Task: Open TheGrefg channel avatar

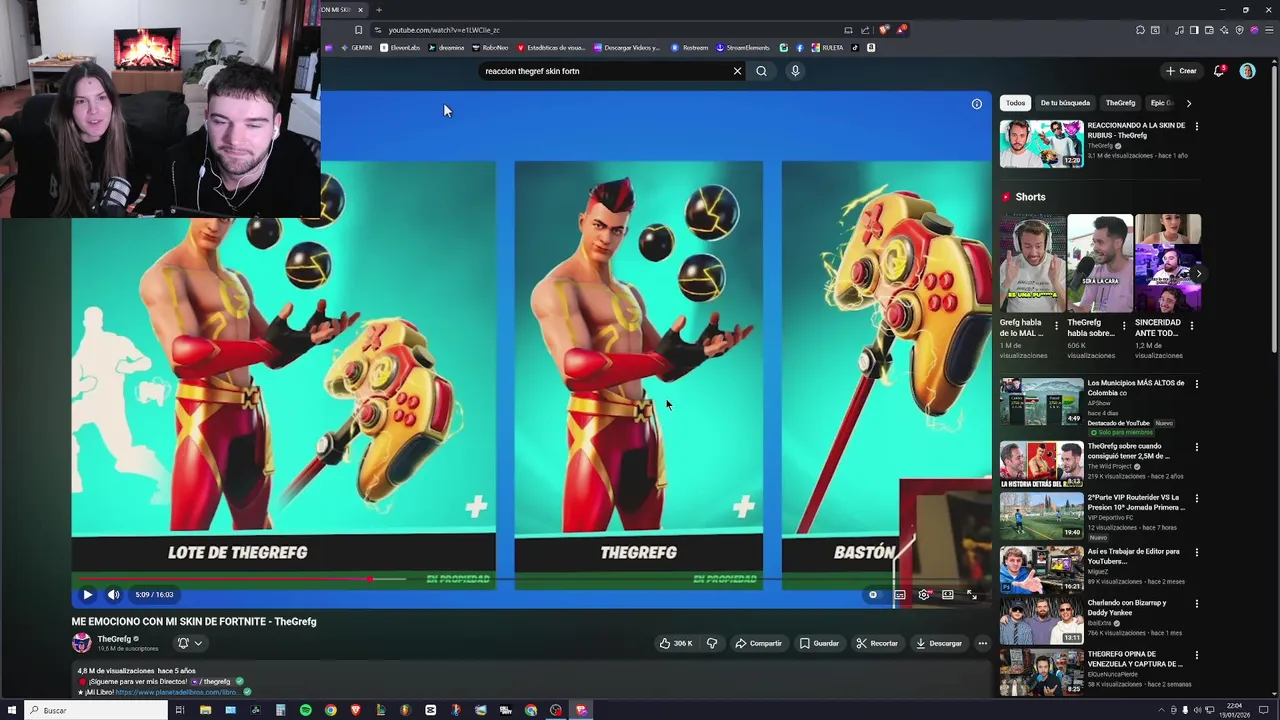Action: pos(82,643)
